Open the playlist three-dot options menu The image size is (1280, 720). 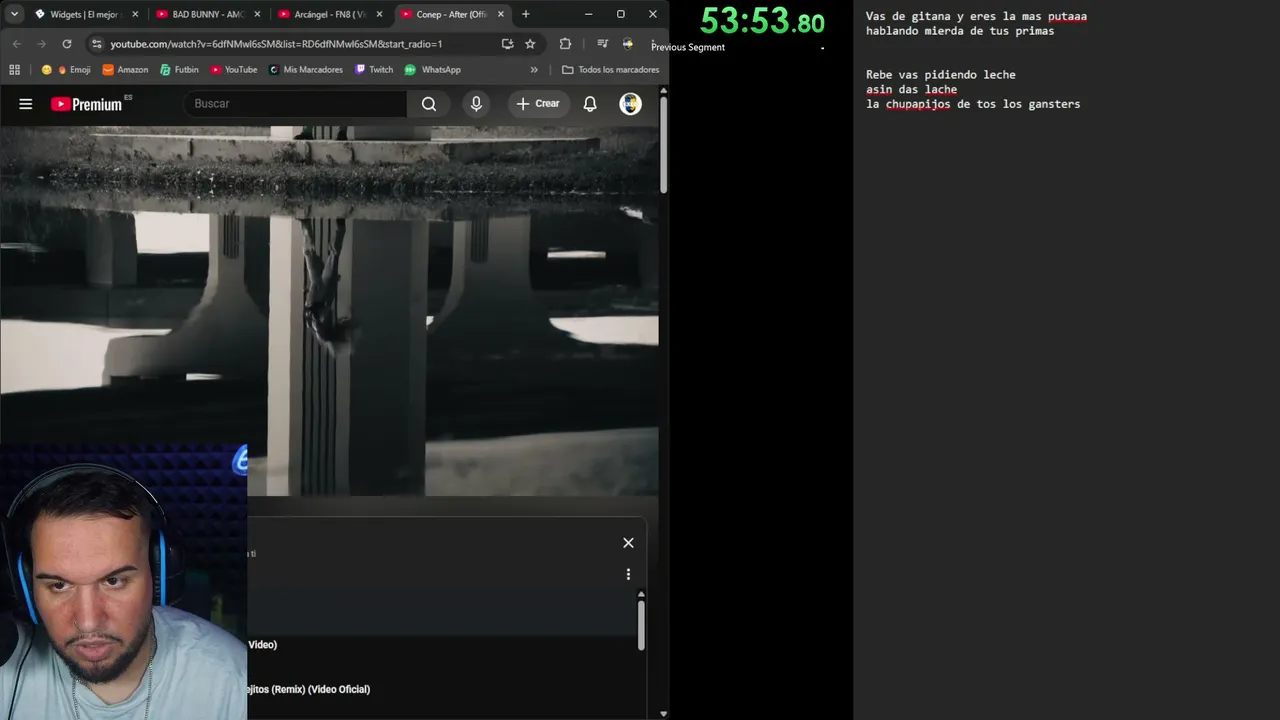click(x=628, y=575)
